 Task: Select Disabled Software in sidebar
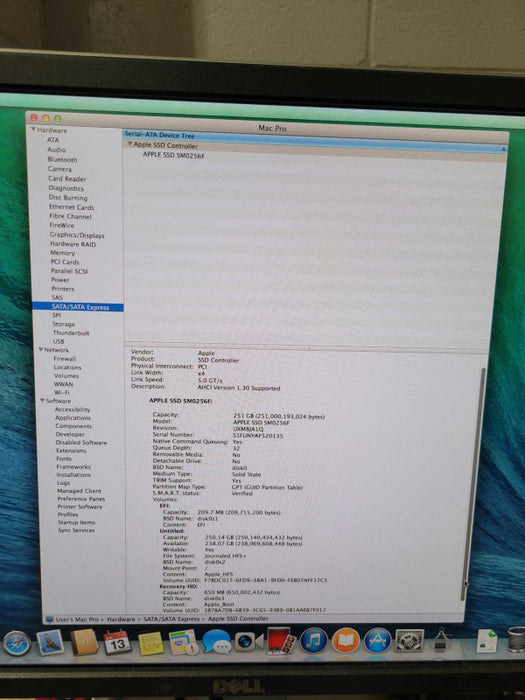(81, 442)
